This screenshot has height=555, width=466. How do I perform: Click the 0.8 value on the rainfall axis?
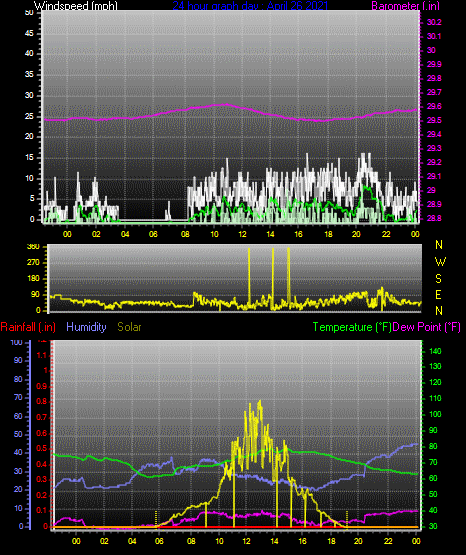click(x=42, y=402)
